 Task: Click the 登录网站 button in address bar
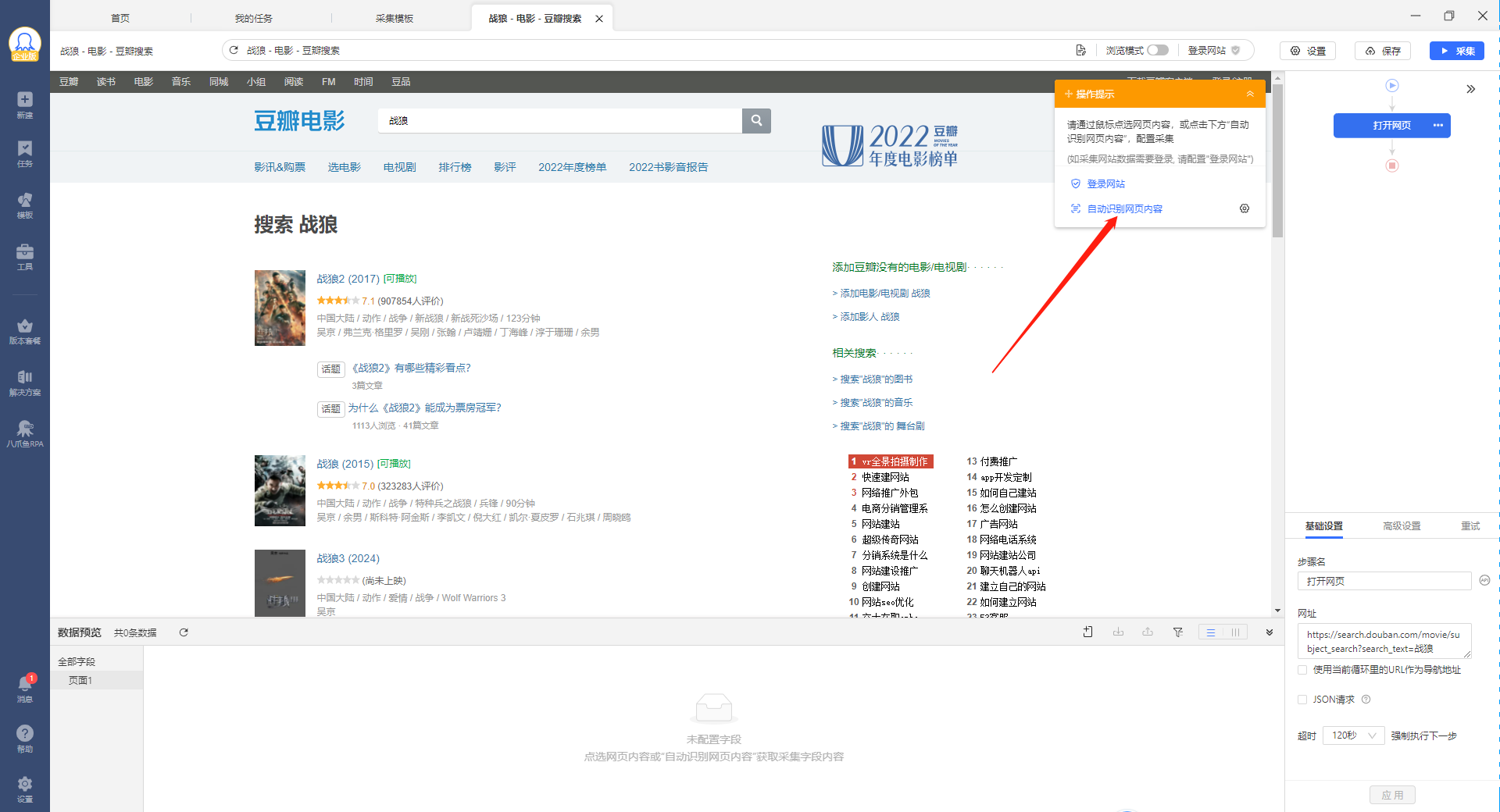point(1214,50)
